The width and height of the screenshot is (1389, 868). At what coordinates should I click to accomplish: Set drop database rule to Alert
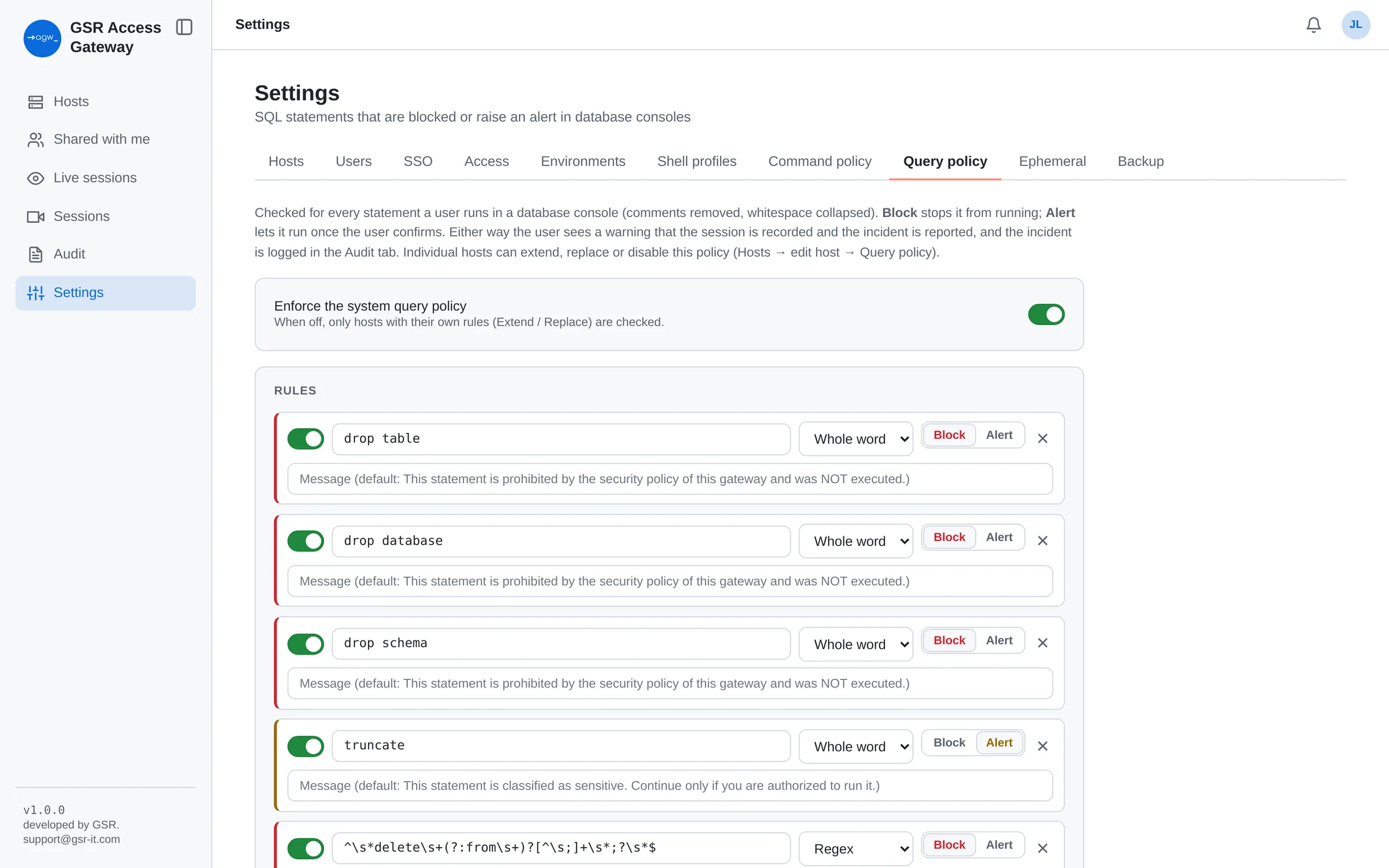(x=999, y=538)
